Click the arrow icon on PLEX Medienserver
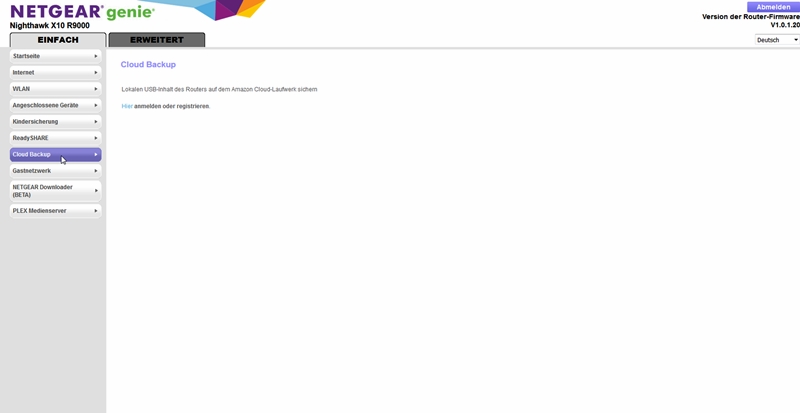800x413 pixels. pos(96,211)
